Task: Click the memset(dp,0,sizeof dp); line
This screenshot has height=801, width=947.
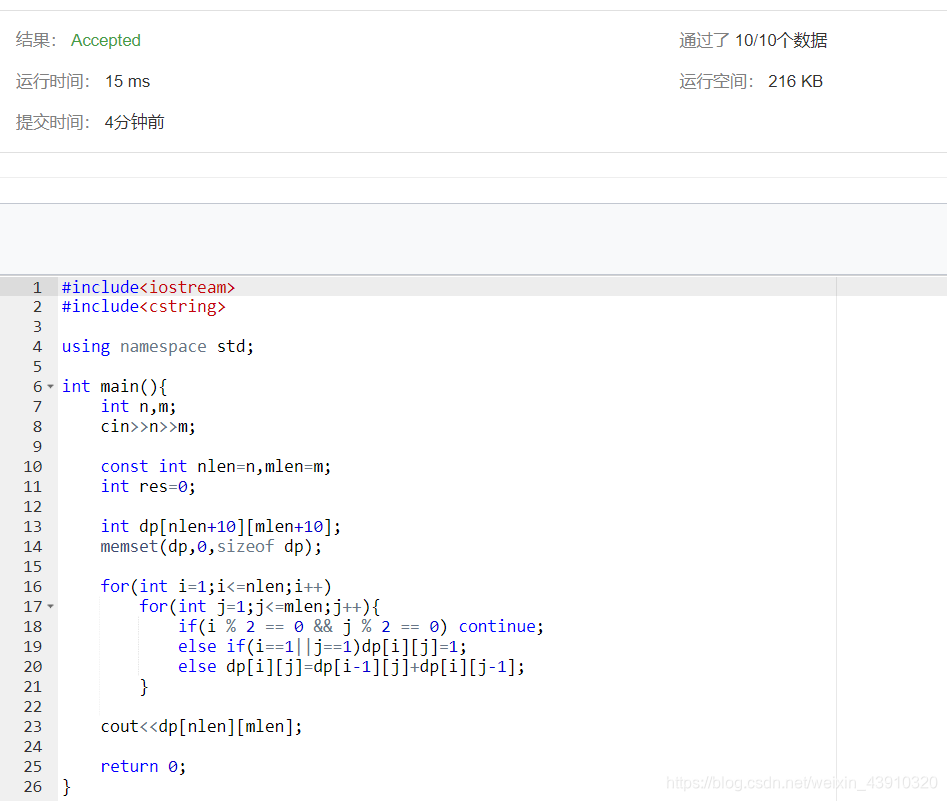Action: [x=211, y=547]
